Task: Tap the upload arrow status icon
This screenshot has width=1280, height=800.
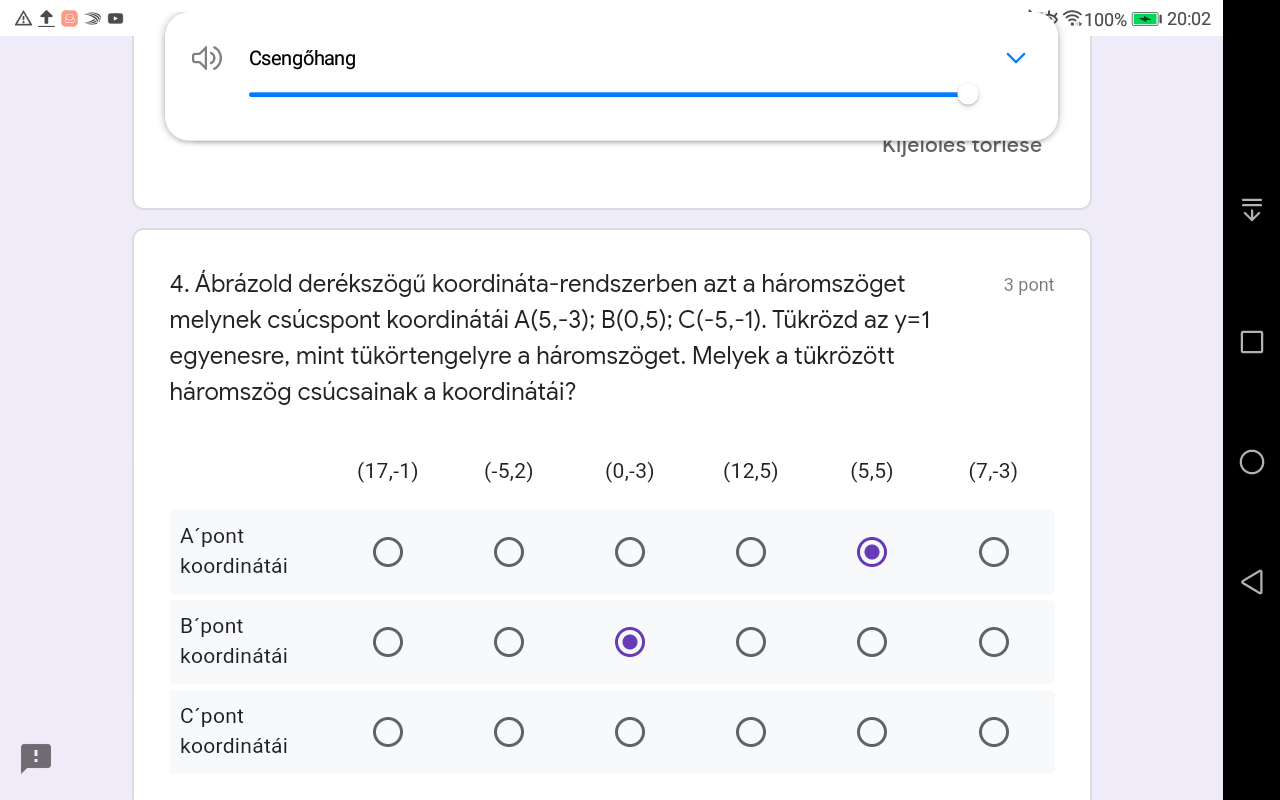Action: [46, 18]
